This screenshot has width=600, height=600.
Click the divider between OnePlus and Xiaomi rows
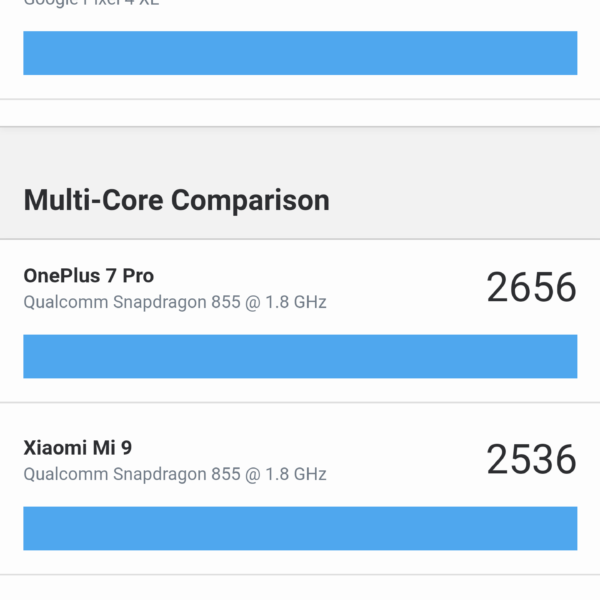(300, 403)
